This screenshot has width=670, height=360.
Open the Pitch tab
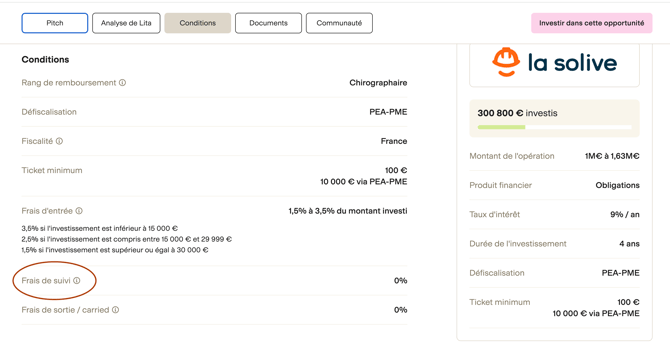pyautogui.click(x=55, y=23)
